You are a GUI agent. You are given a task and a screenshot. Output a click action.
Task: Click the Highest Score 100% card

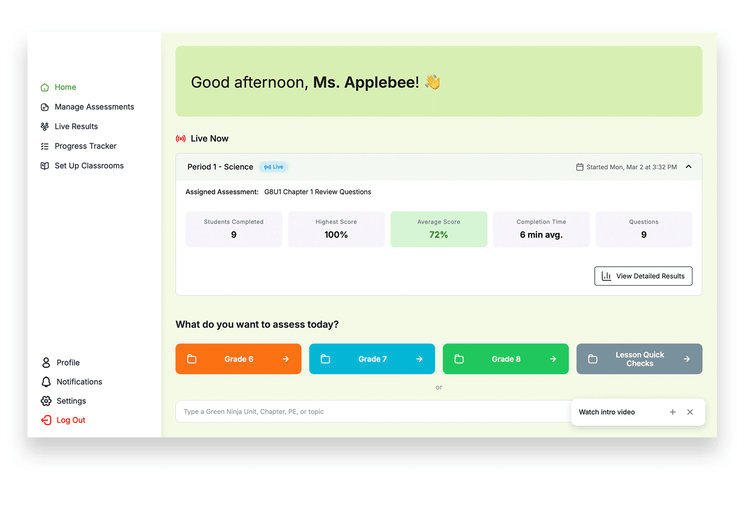336,229
